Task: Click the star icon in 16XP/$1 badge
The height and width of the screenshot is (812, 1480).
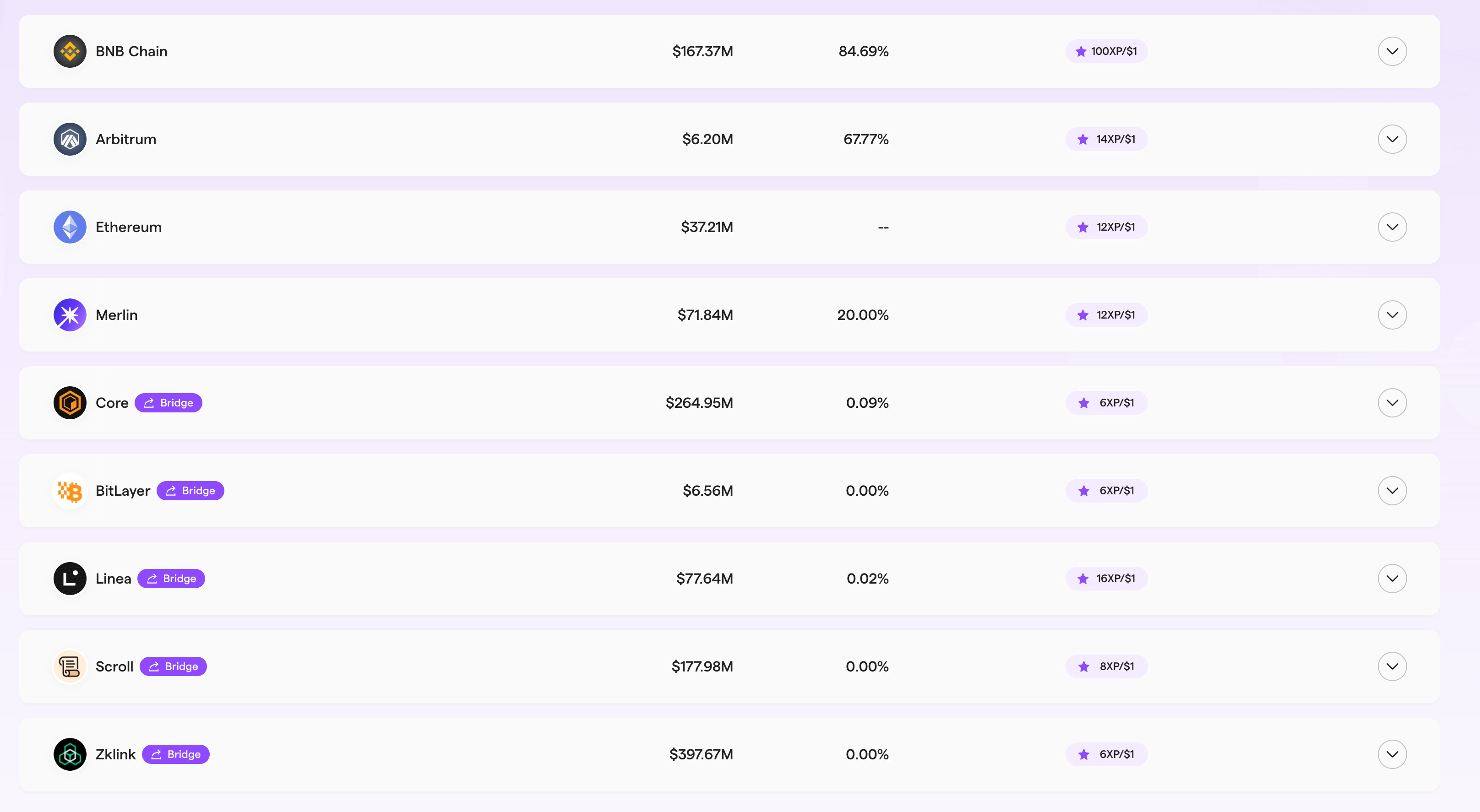Action: click(x=1083, y=578)
